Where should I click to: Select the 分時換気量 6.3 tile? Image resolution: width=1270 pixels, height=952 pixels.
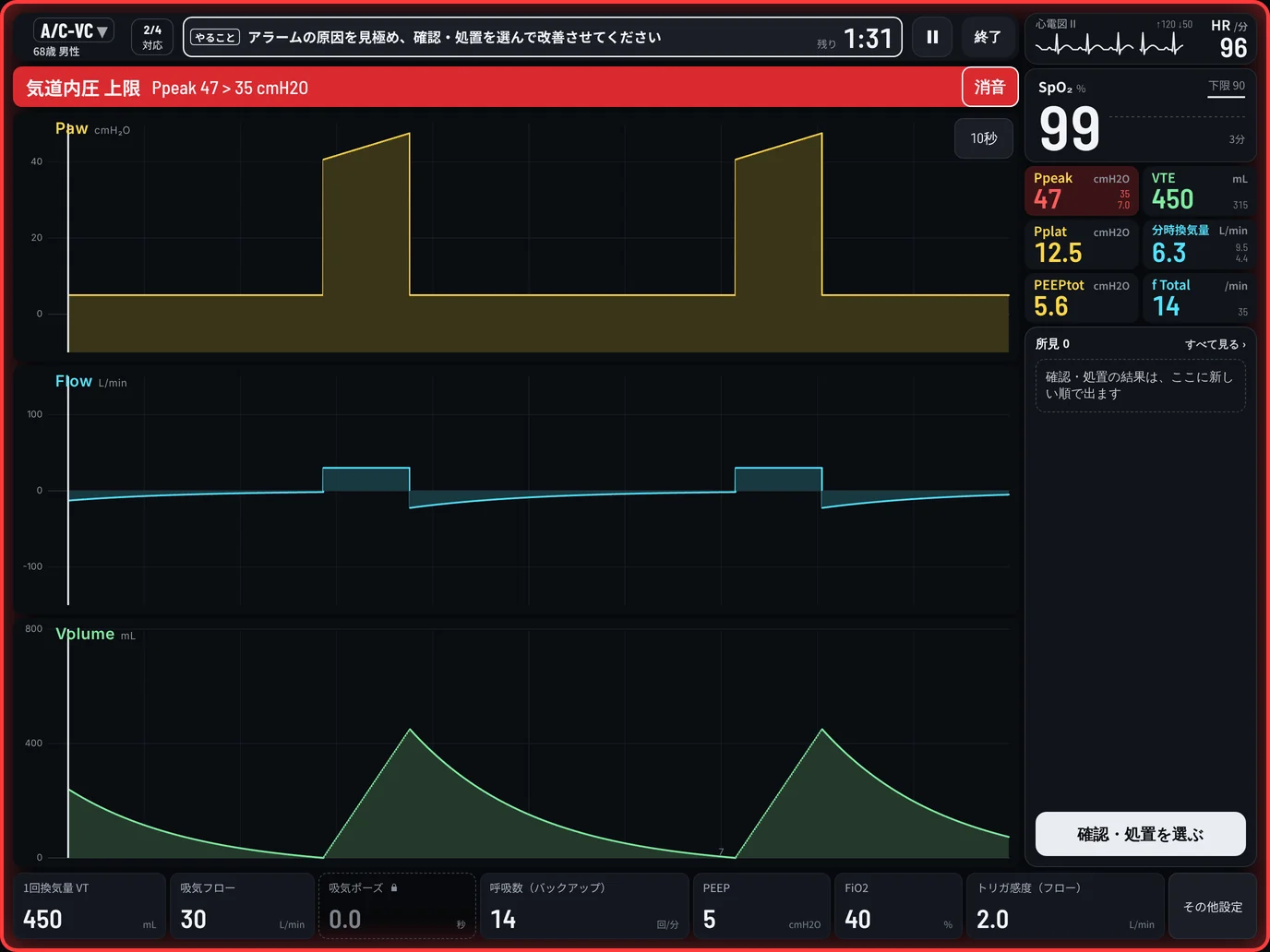[1199, 244]
